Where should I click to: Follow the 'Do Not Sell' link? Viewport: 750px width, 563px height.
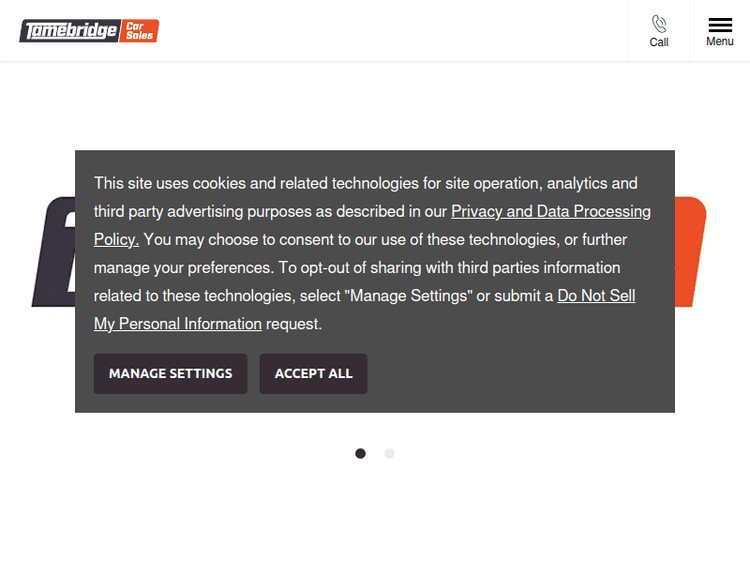point(596,295)
